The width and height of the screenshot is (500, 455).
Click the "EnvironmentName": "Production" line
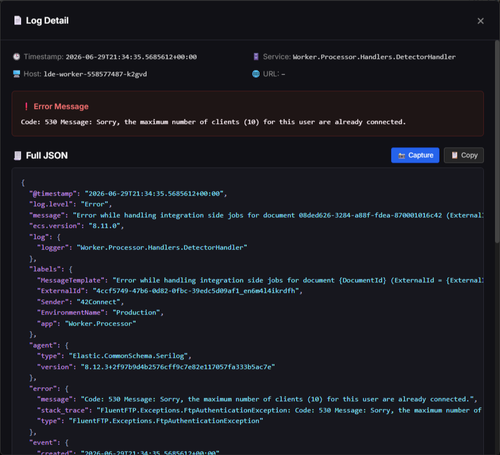tap(100, 313)
